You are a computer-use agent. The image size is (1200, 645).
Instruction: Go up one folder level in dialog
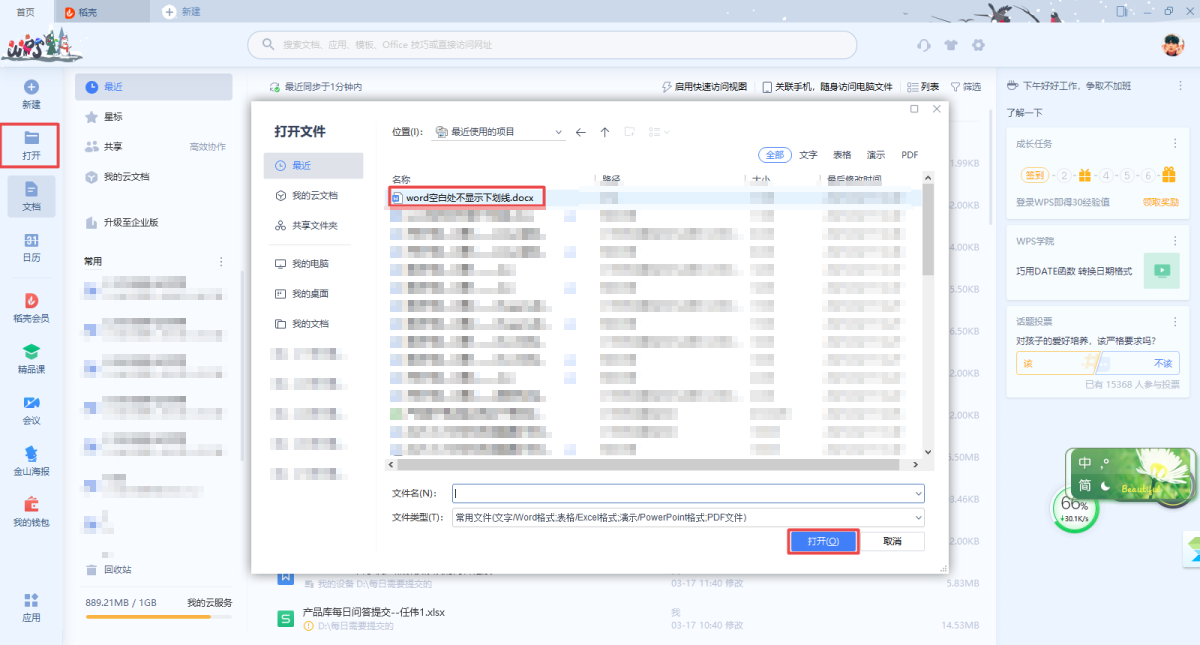point(605,132)
